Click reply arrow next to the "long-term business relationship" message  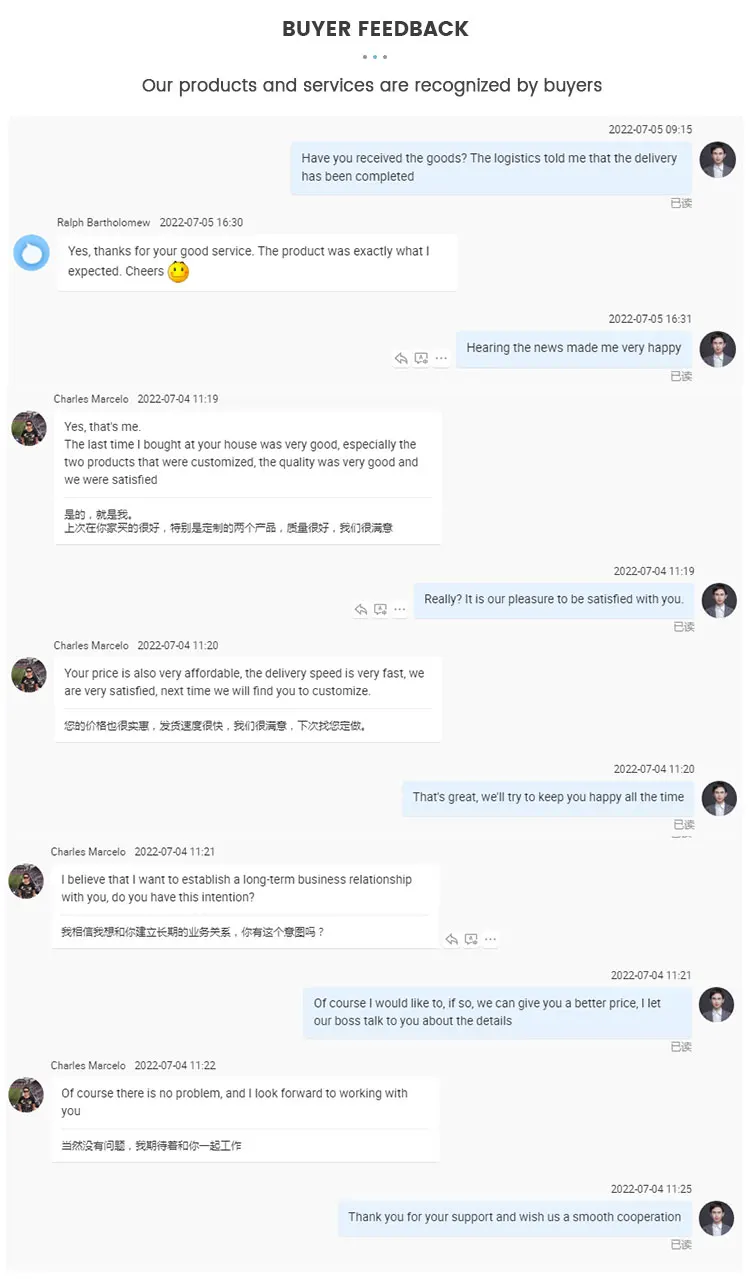[x=452, y=940]
